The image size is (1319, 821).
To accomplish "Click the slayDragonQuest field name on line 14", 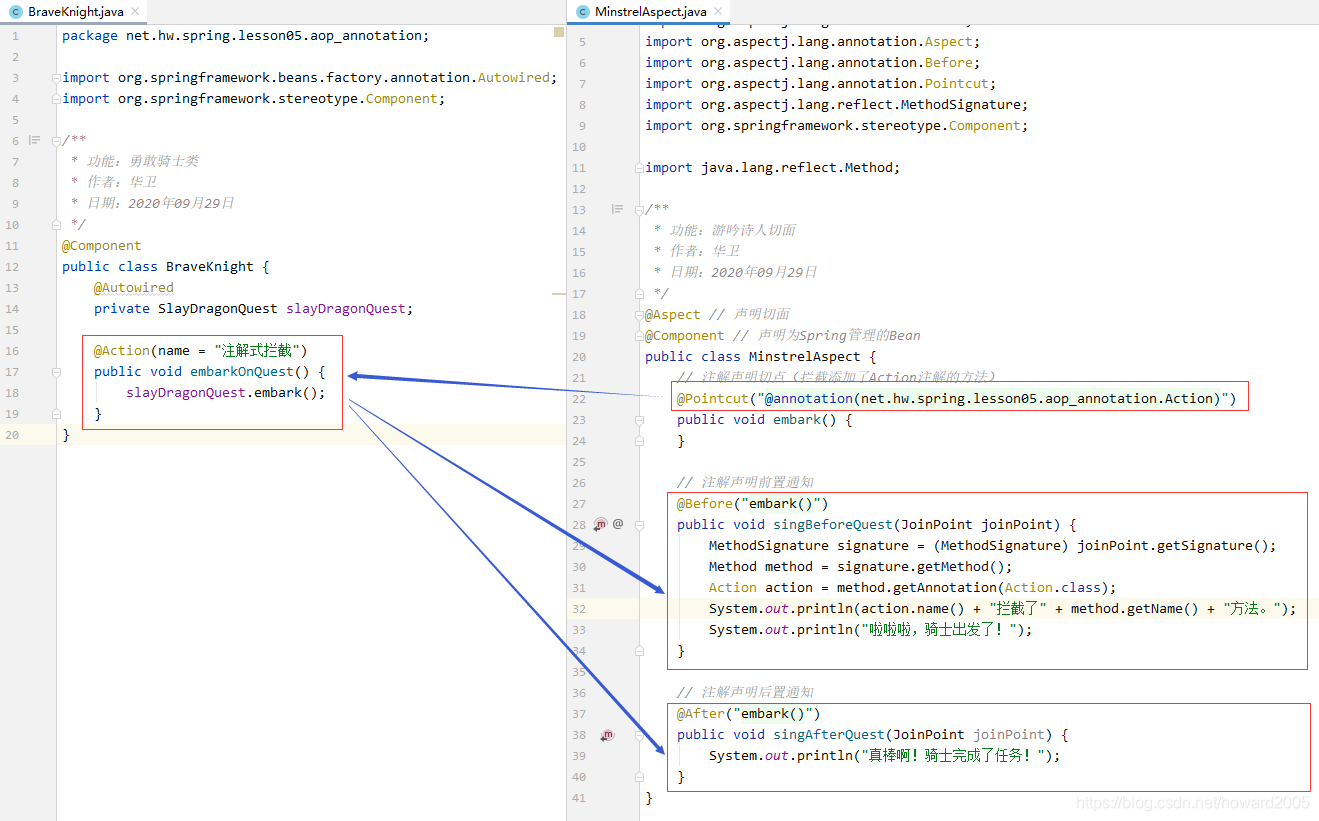I will [346, 309].
